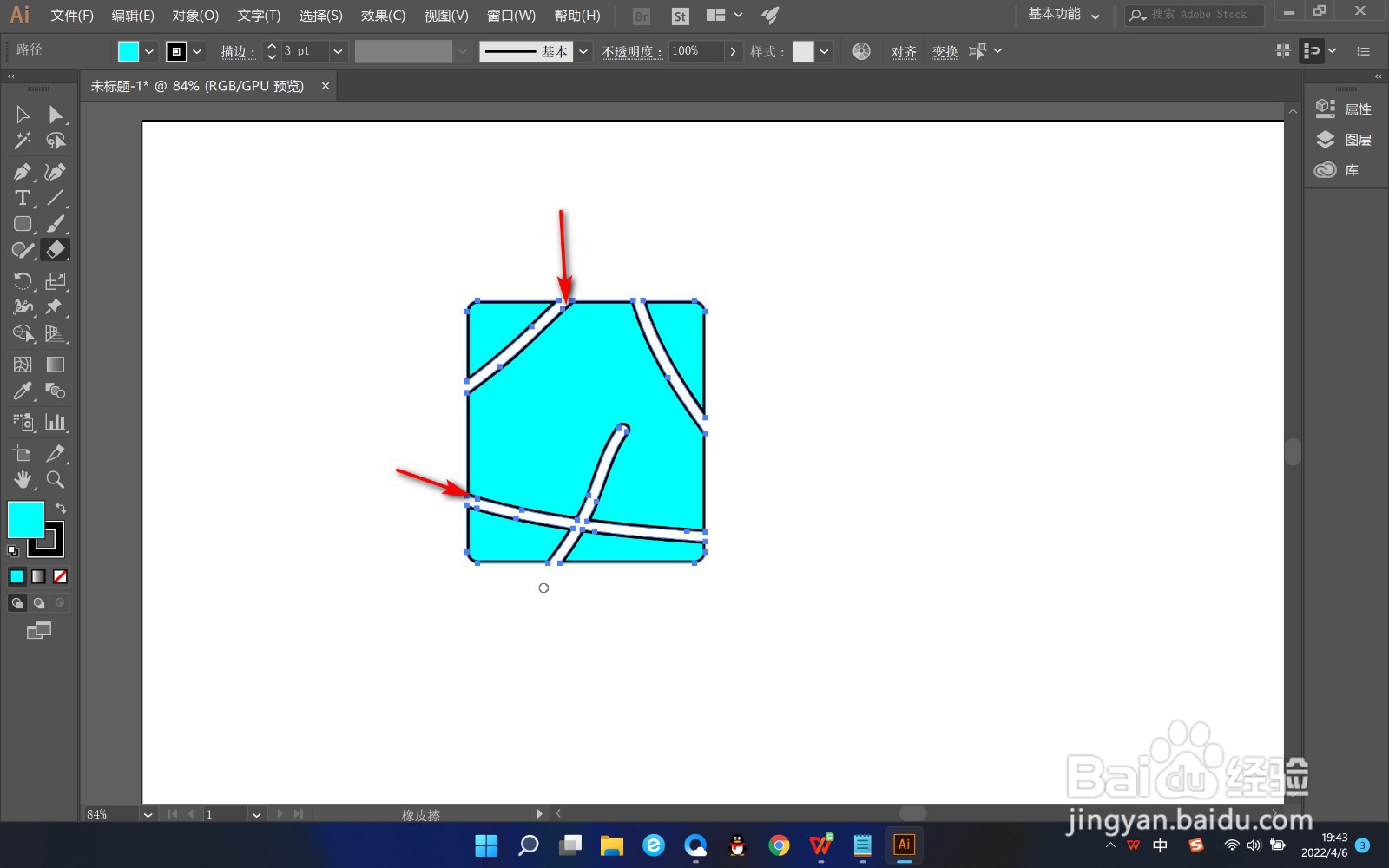Open the 对齐 align panel

pyautogui.click(x=904, y=52)
